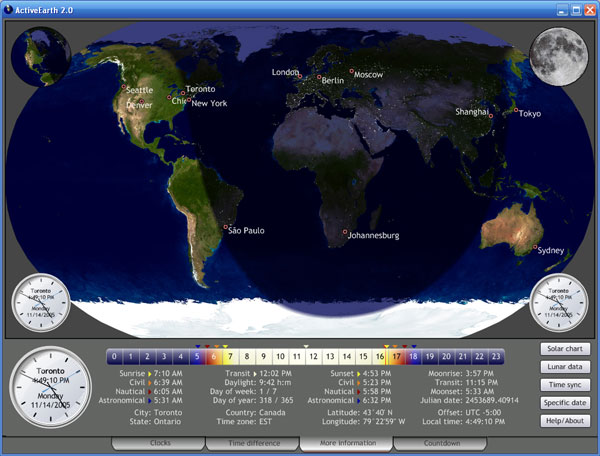Select the Chicago city marker

(169, 97)
